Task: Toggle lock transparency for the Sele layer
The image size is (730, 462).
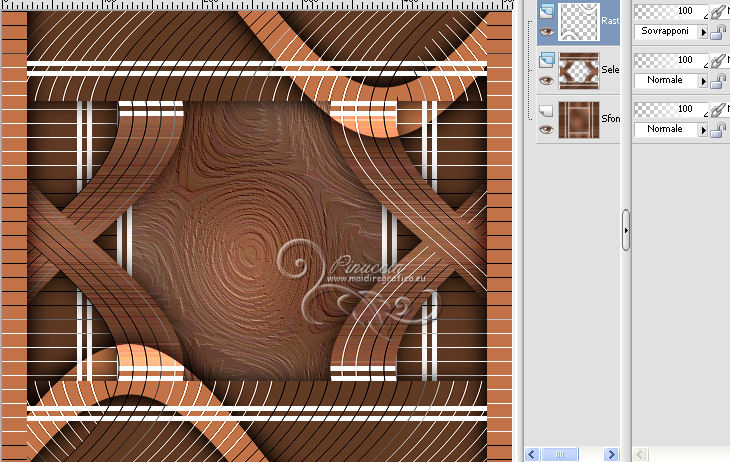Action: (719, 81)
